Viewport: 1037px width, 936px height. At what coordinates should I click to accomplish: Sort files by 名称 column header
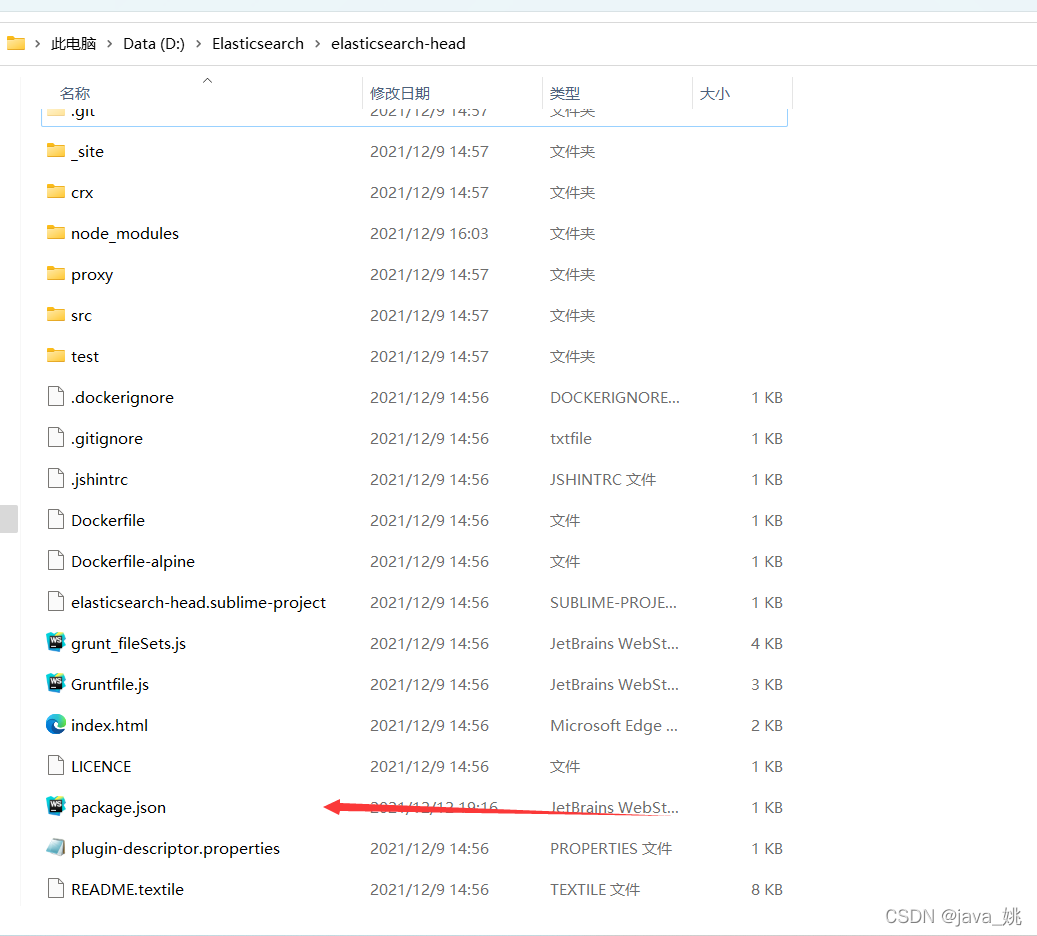(75, 93)
